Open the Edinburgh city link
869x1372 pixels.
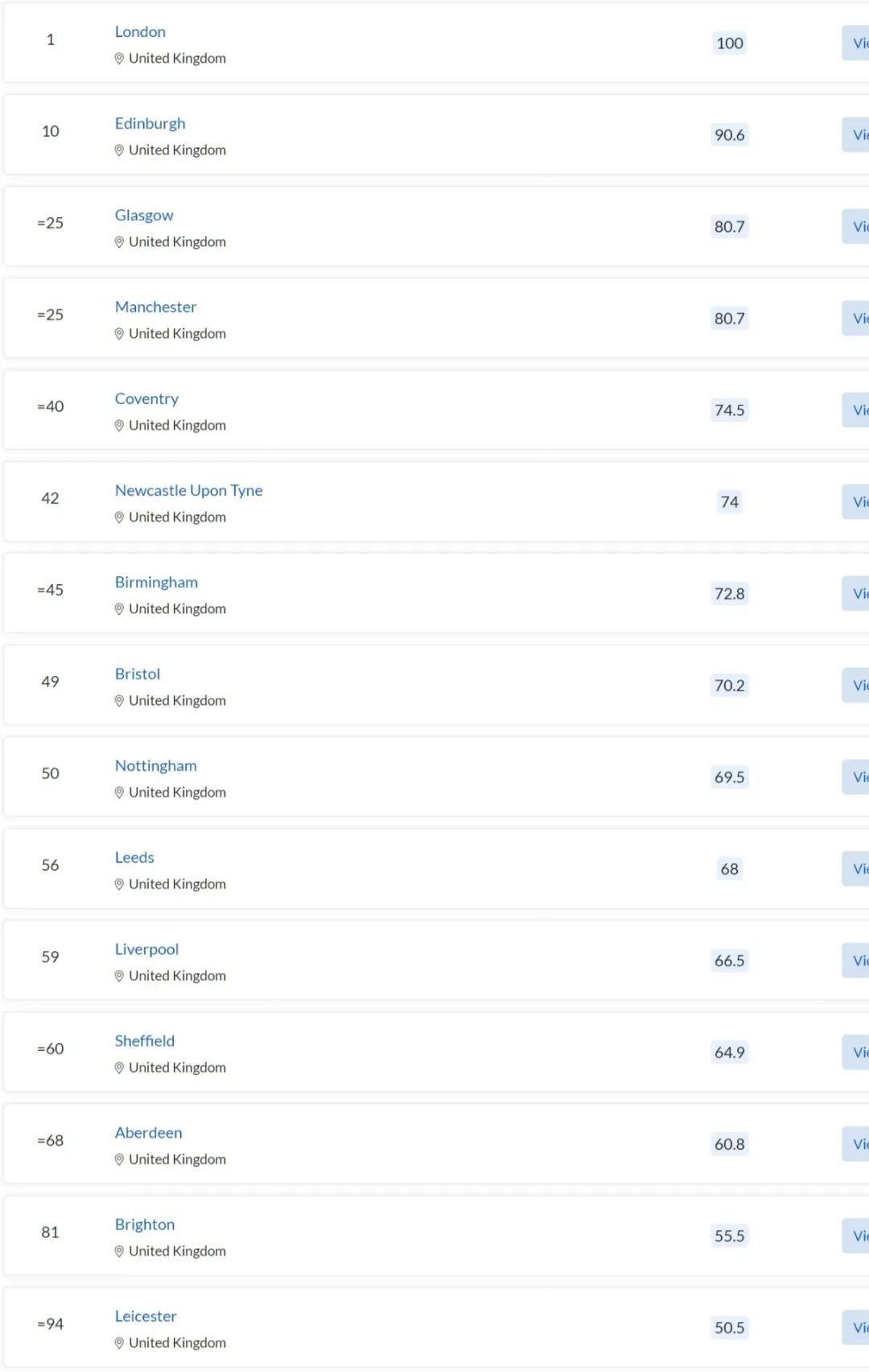pyautogui.click(x=150, y=123)
